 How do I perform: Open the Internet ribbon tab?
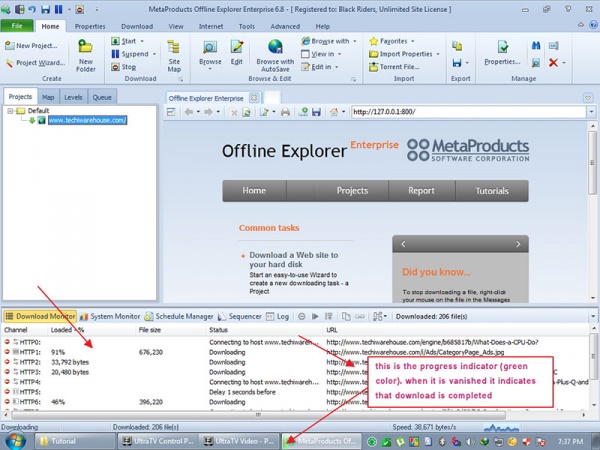pyautogui.click(x=211, y=26)
